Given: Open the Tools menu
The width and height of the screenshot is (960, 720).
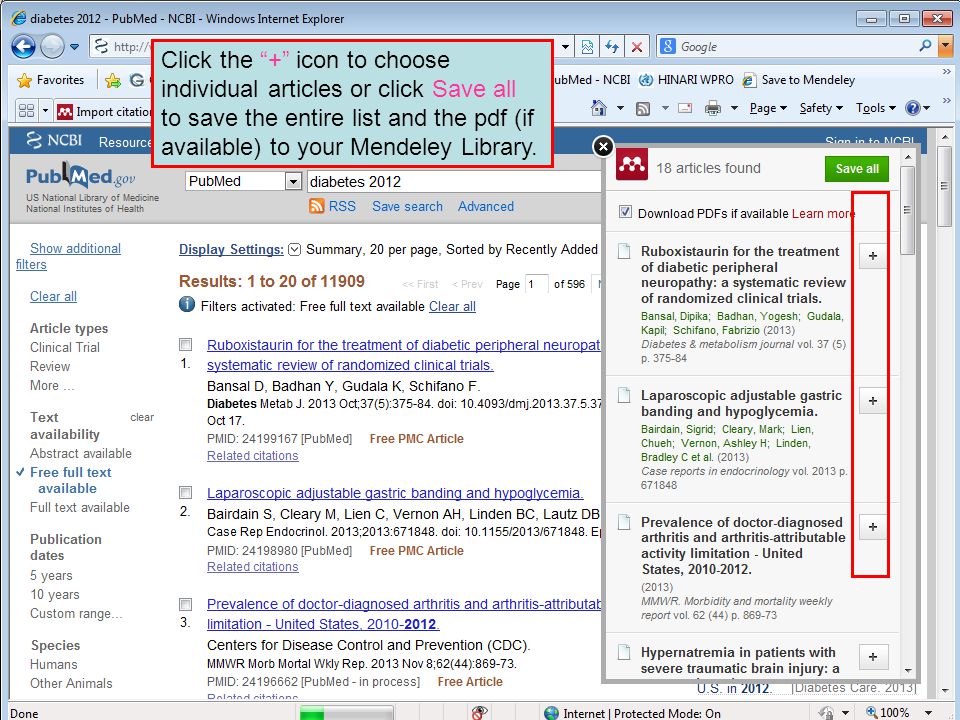Looking at the screenshot, I should pos(876,108).
